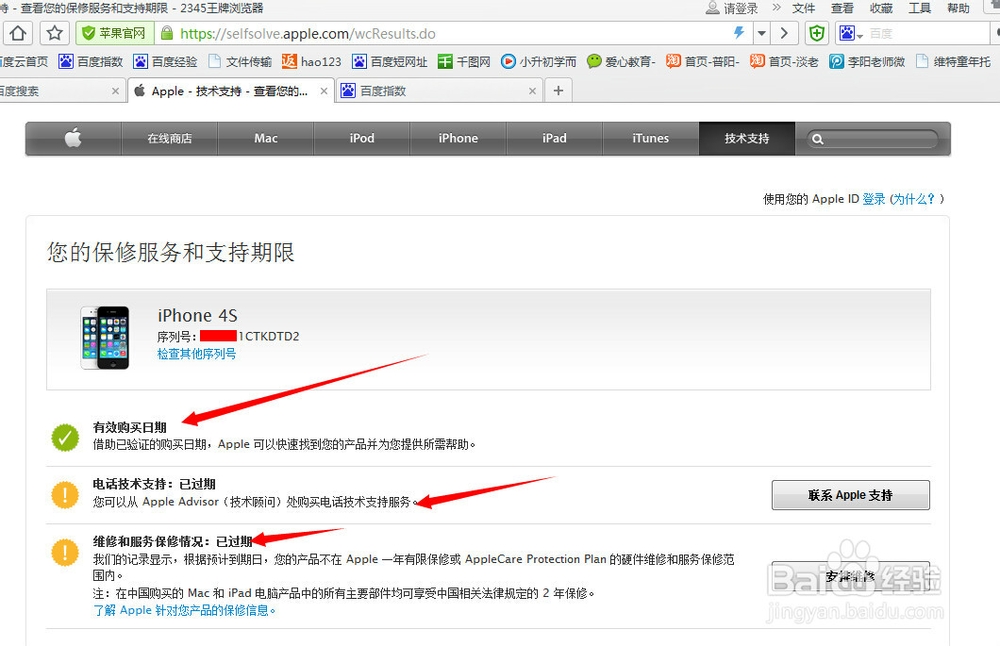Open the 首页-淡老 bookmark
1000x646 pixels.
784,61
